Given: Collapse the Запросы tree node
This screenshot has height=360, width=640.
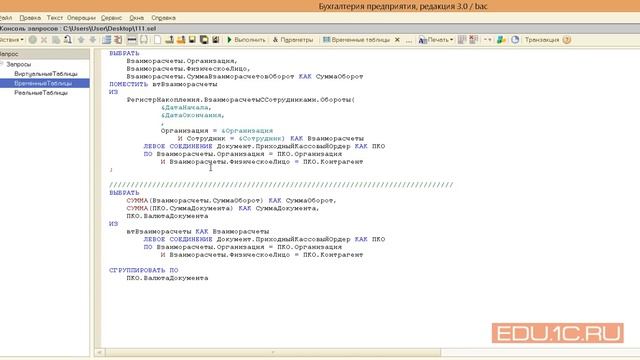Looking at the screenshot, I should (x=2, y=64).
